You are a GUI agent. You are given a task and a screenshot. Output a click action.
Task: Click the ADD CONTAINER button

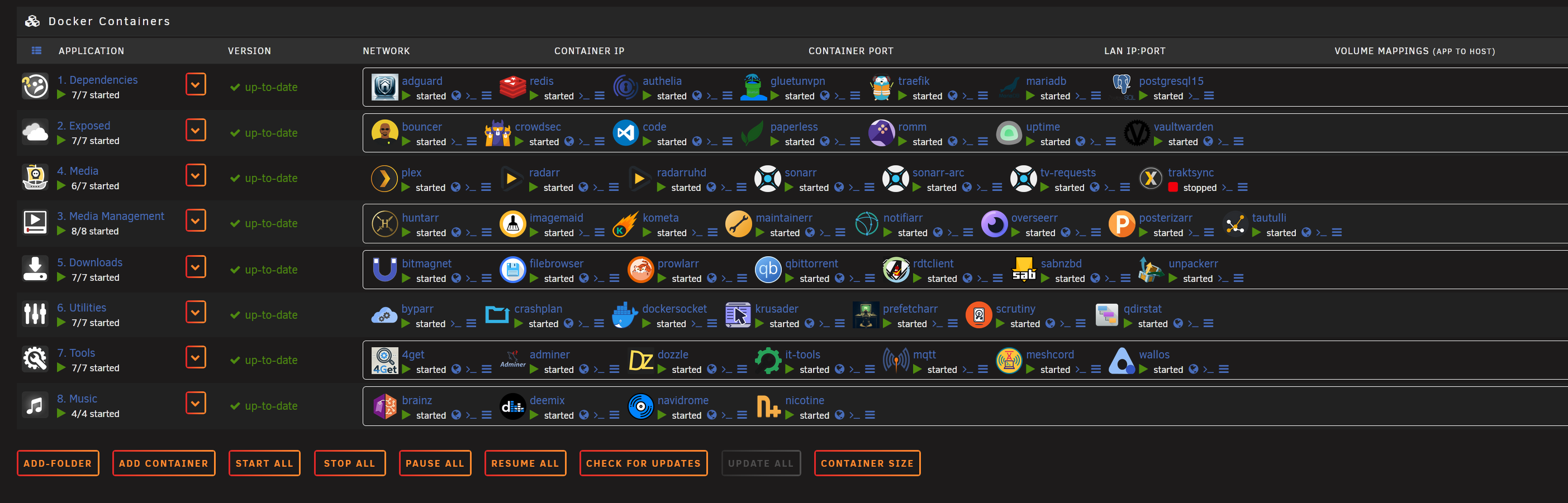tap(164, 463)
